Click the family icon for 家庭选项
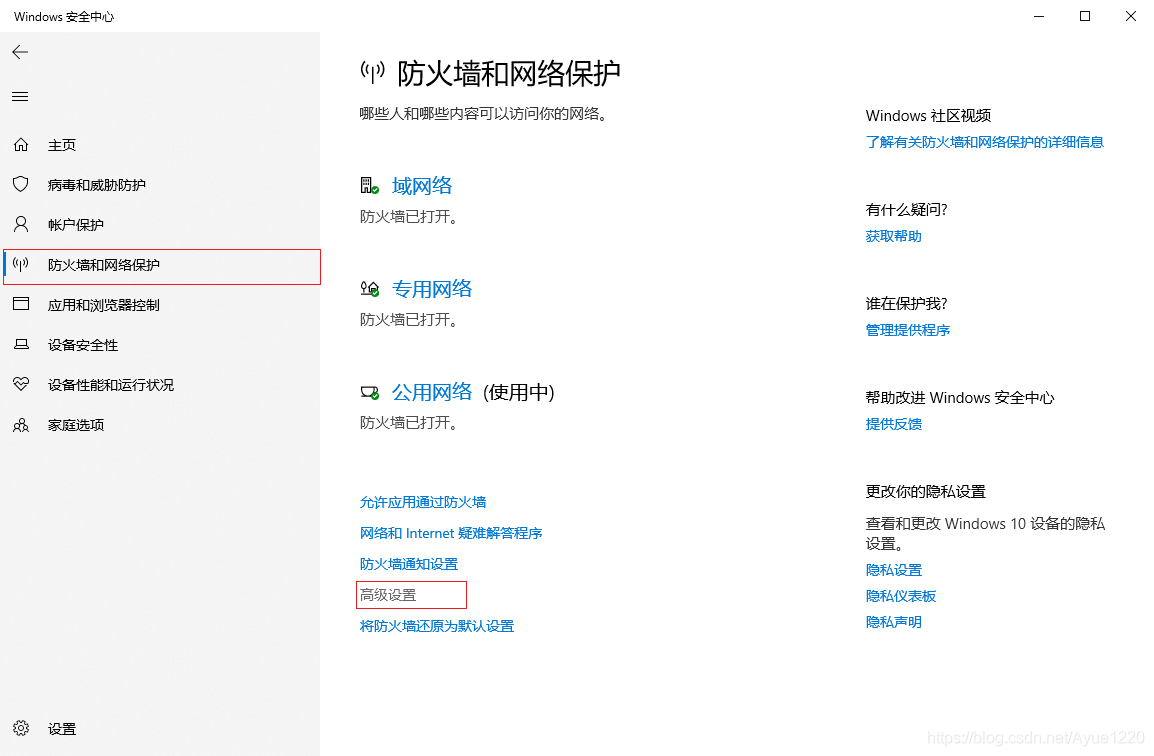1154x756 pixels. click(21, 425)
